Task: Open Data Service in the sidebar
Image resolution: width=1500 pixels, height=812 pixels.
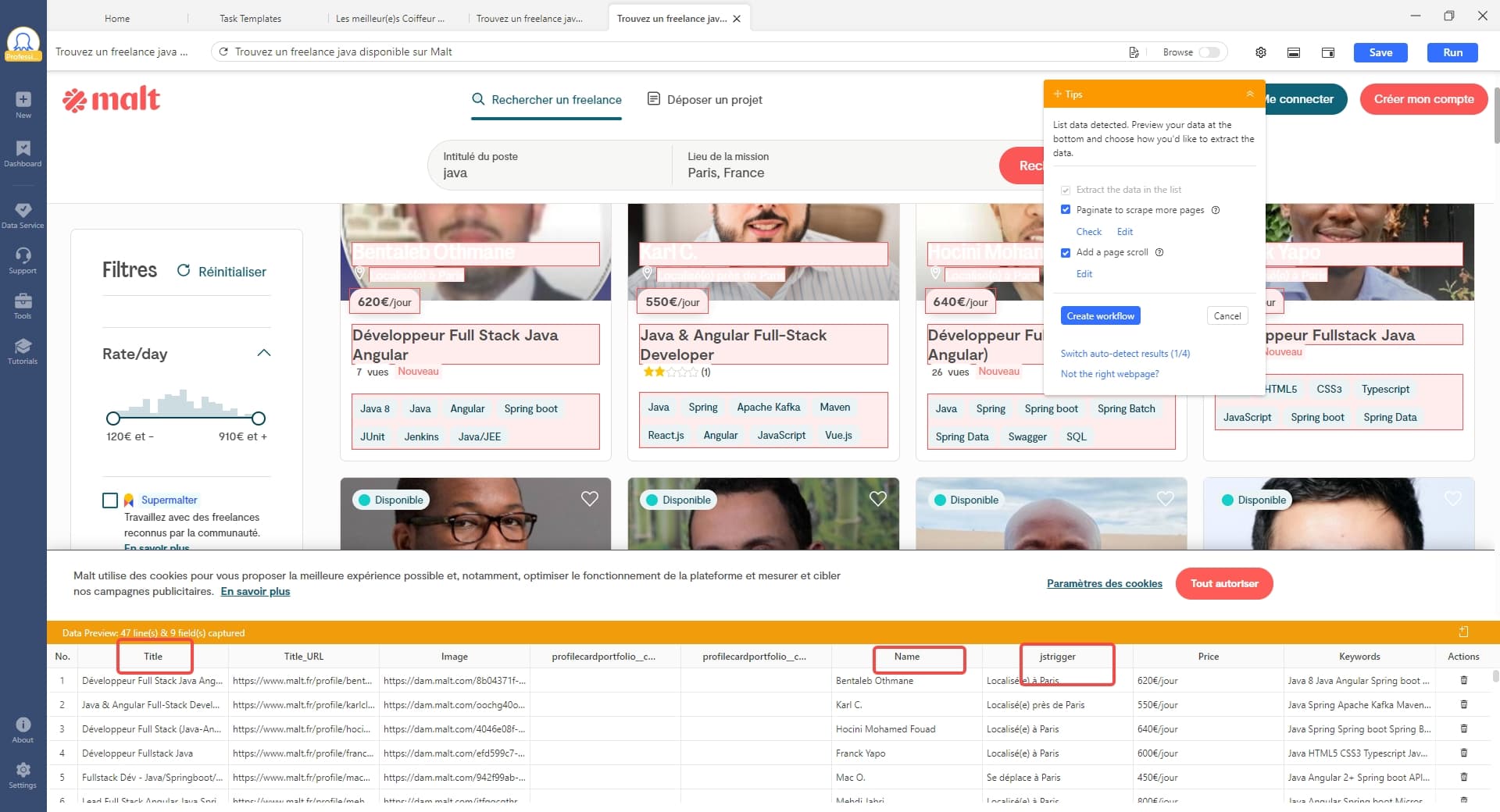Action: [x=23, y=215]
